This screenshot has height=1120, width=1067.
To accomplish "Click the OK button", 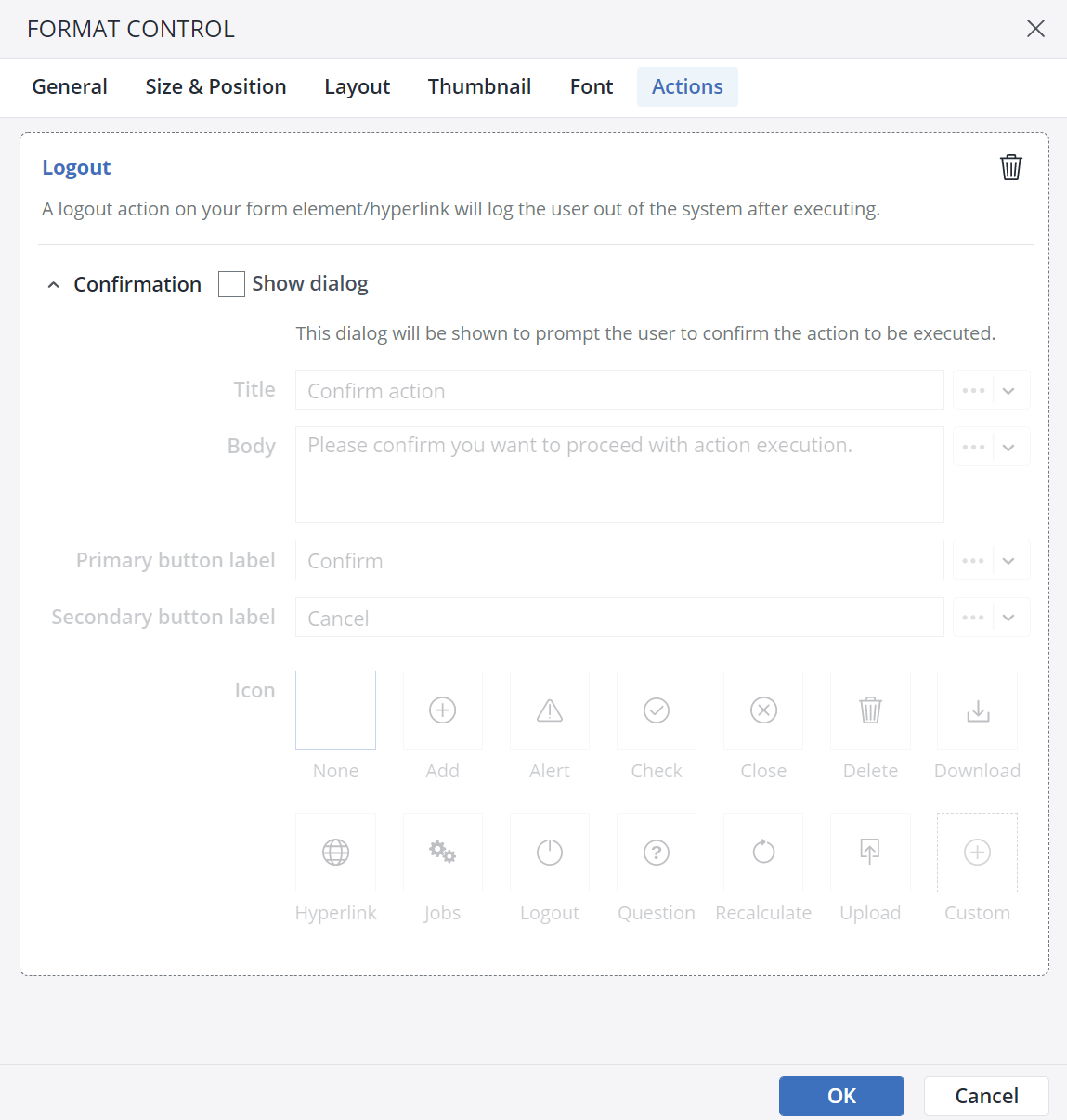I will pyautogui.click(x=841, y=1096).
